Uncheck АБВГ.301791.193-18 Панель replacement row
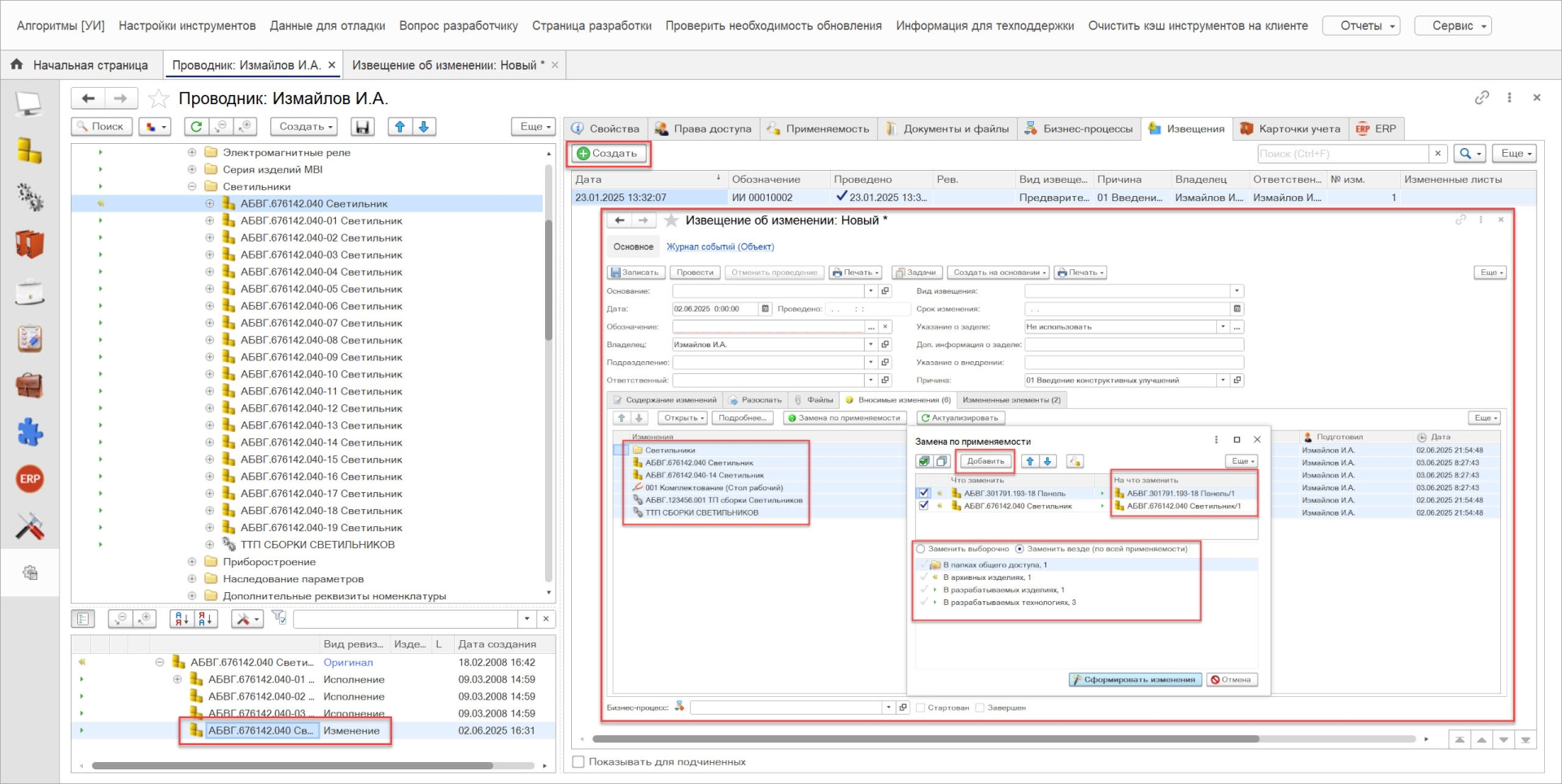This screenshot has width=1562, height=784. (923, 493)
